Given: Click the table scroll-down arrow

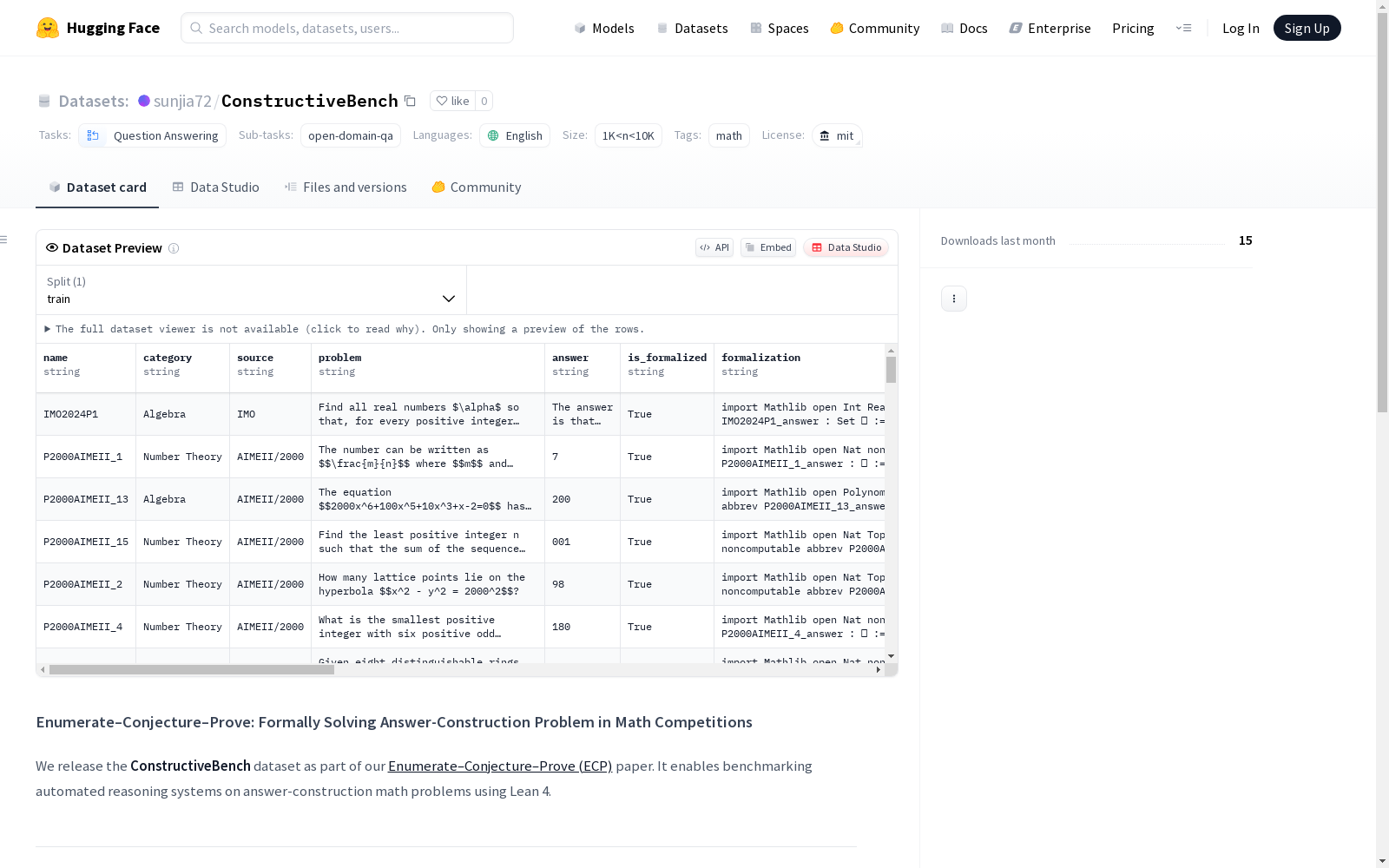Looking at the screenshot, I should pos(891,656).
